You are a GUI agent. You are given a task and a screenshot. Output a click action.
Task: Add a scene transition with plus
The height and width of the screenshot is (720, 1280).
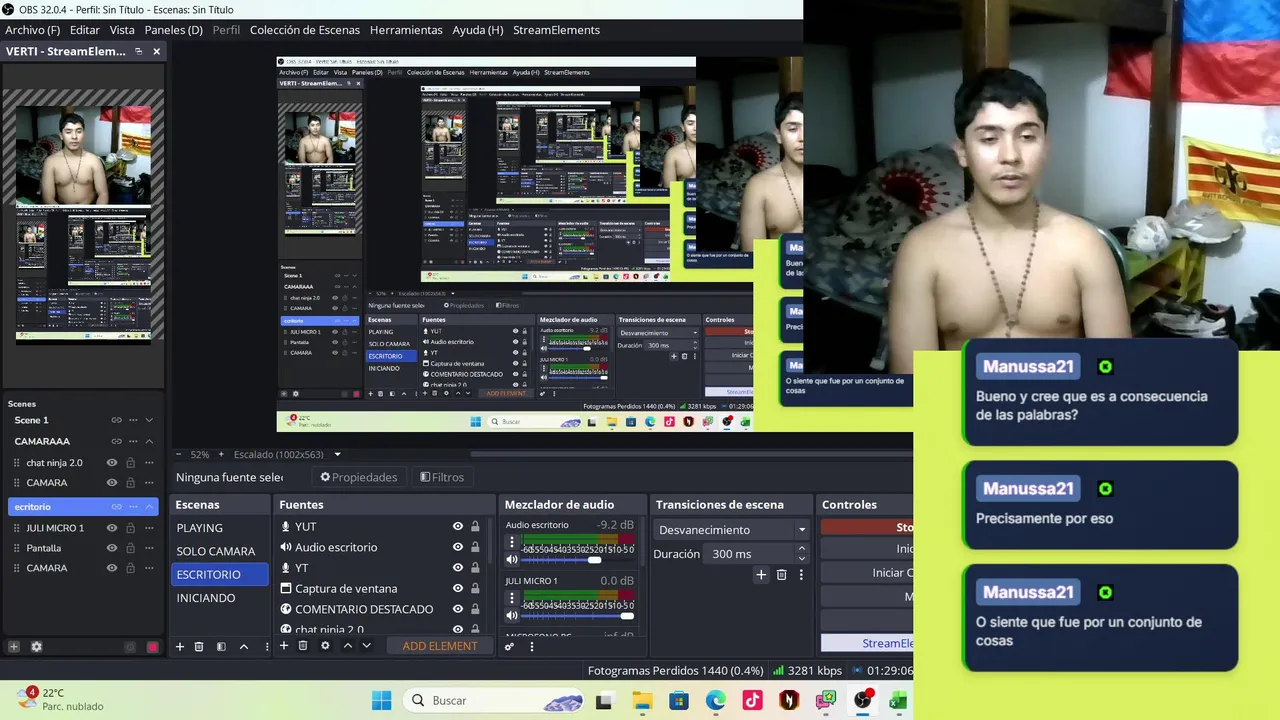tap(761, 575)
